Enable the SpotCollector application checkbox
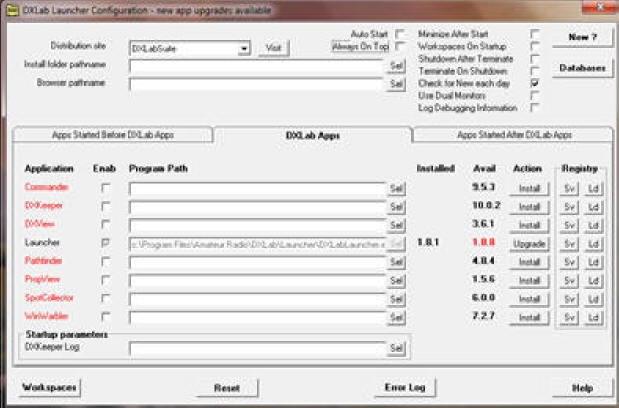619x408 pixels. tap(105, 298)
